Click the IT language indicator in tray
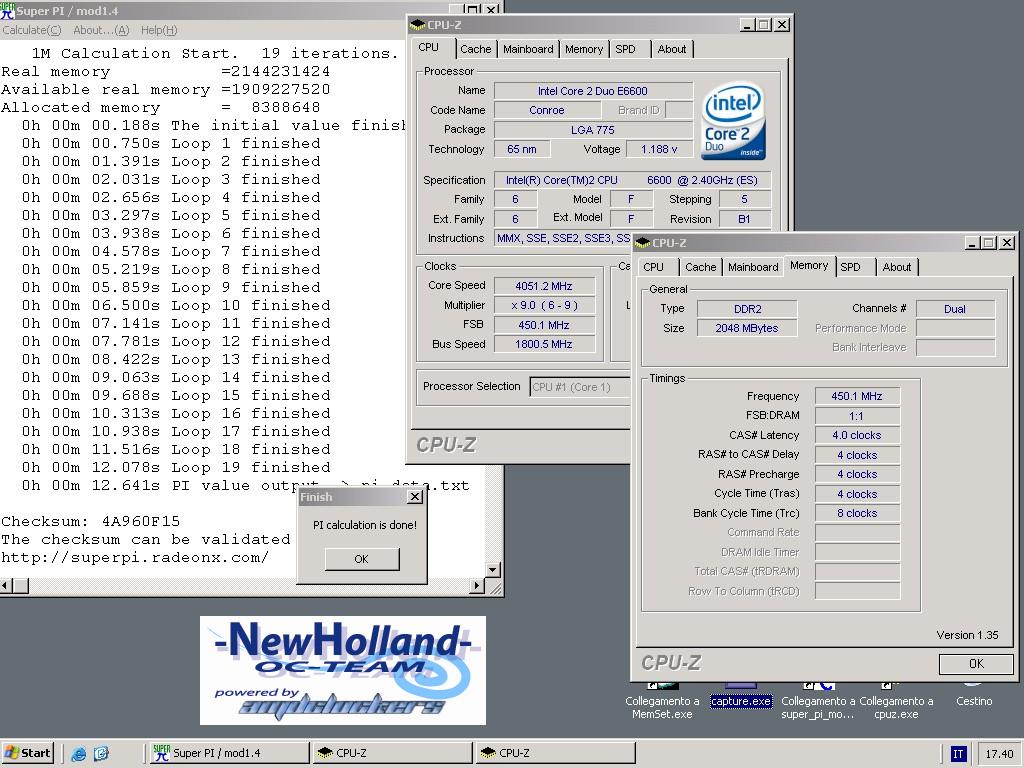The width and height of the screenshot is (1024, 768). click(957, 754)
